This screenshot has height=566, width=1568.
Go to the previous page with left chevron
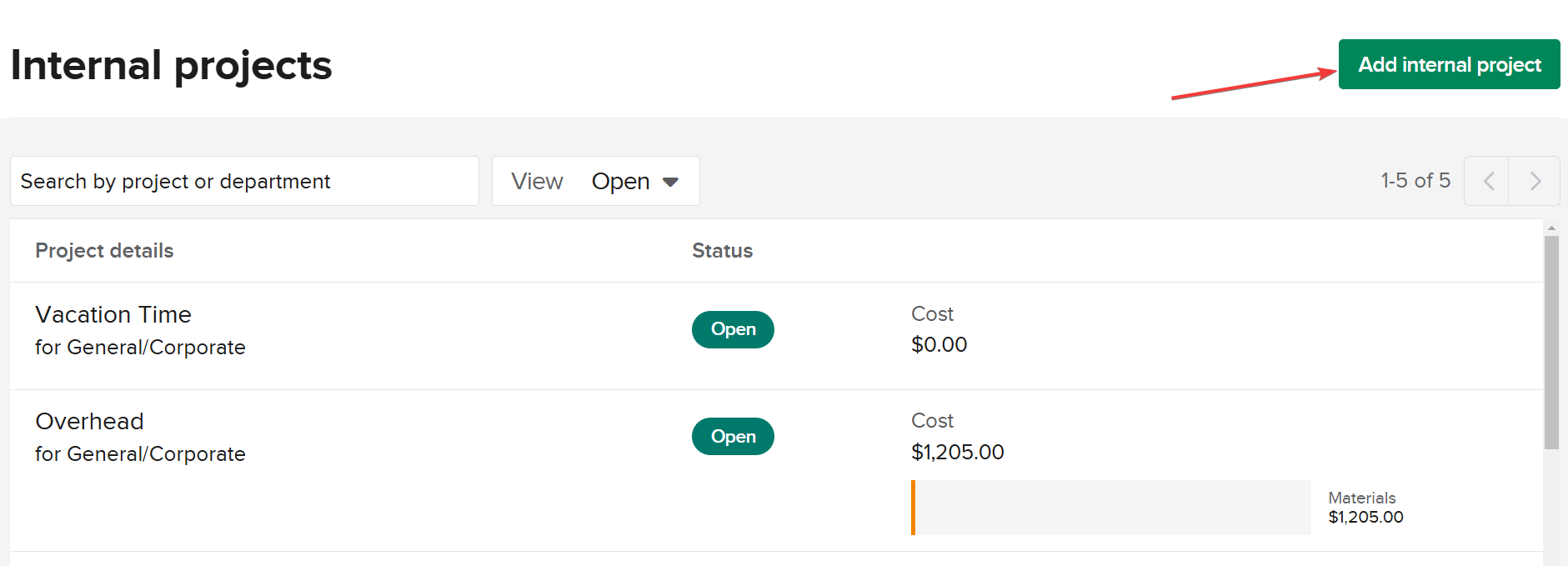point(1487,181)
